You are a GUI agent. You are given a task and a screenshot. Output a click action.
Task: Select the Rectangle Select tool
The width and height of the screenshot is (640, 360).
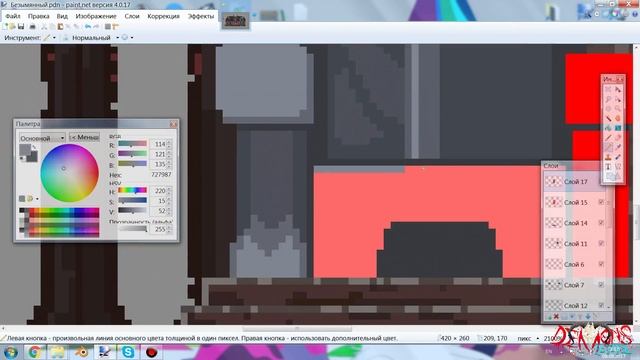tap(608, 89)
